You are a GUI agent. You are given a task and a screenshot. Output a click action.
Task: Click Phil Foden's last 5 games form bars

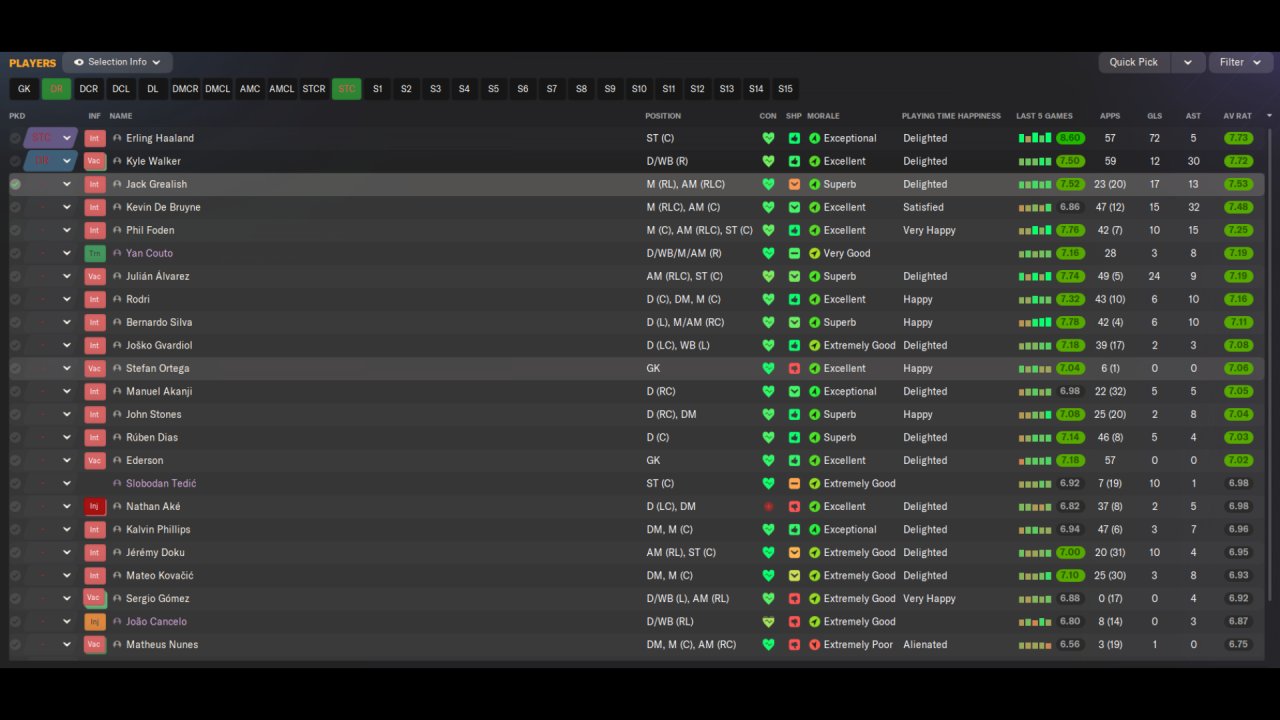coord(1035,230)
